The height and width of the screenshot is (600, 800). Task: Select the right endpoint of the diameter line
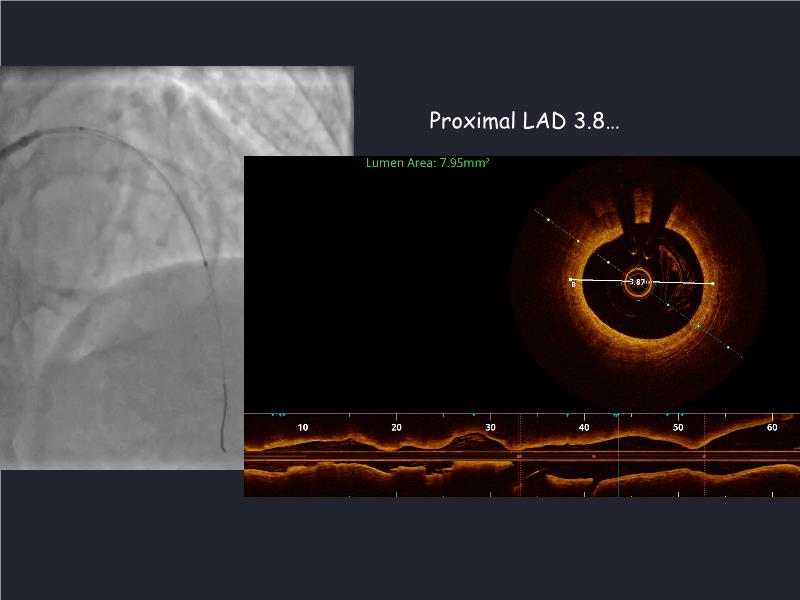click(x=712, y=284)
